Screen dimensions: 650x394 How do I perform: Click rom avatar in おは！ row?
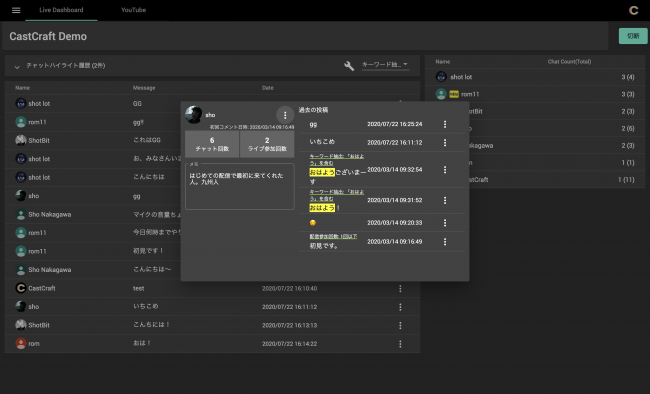click(x=21, y=343)
